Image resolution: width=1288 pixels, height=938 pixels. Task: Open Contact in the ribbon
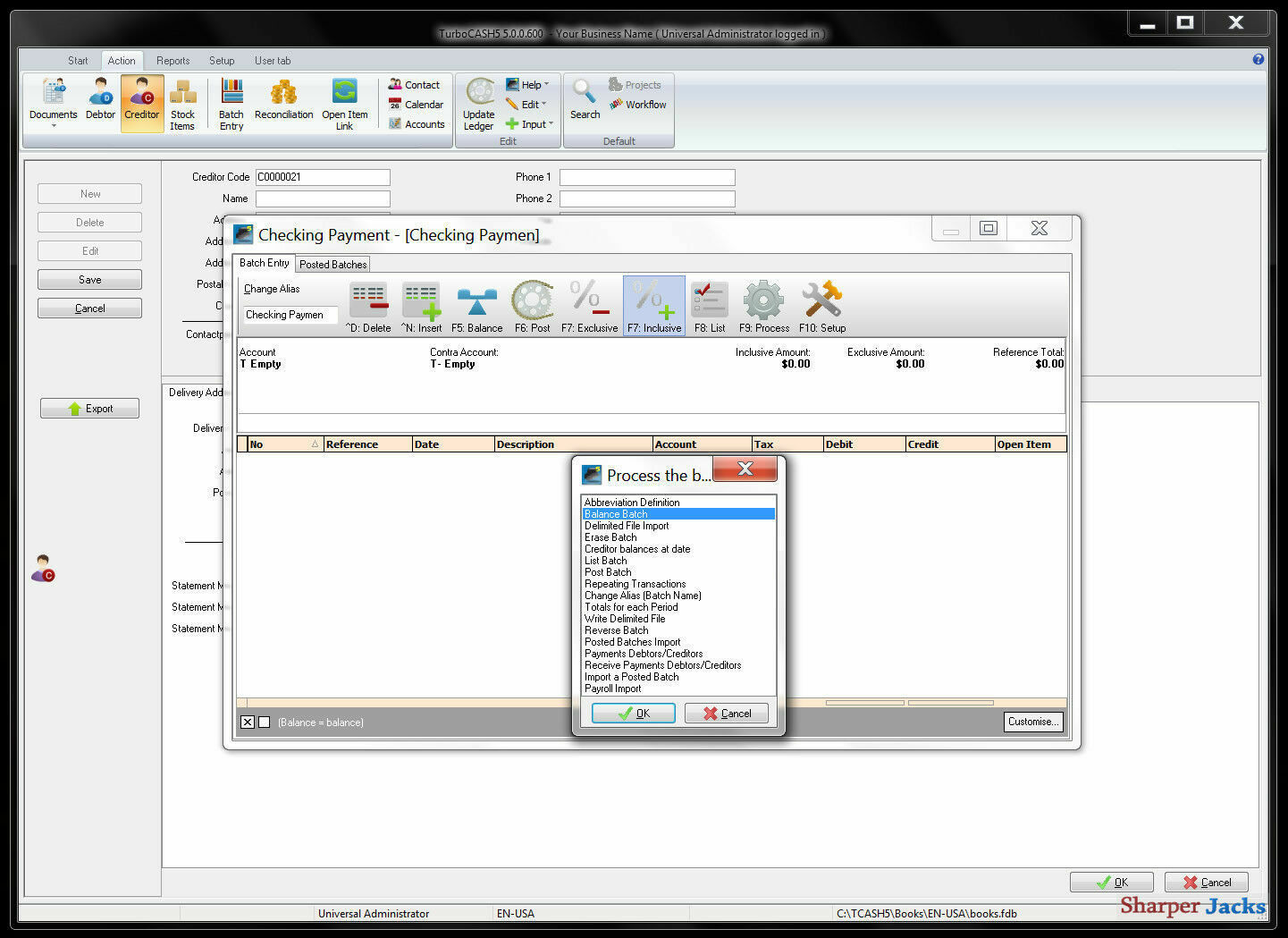[414, 85]
